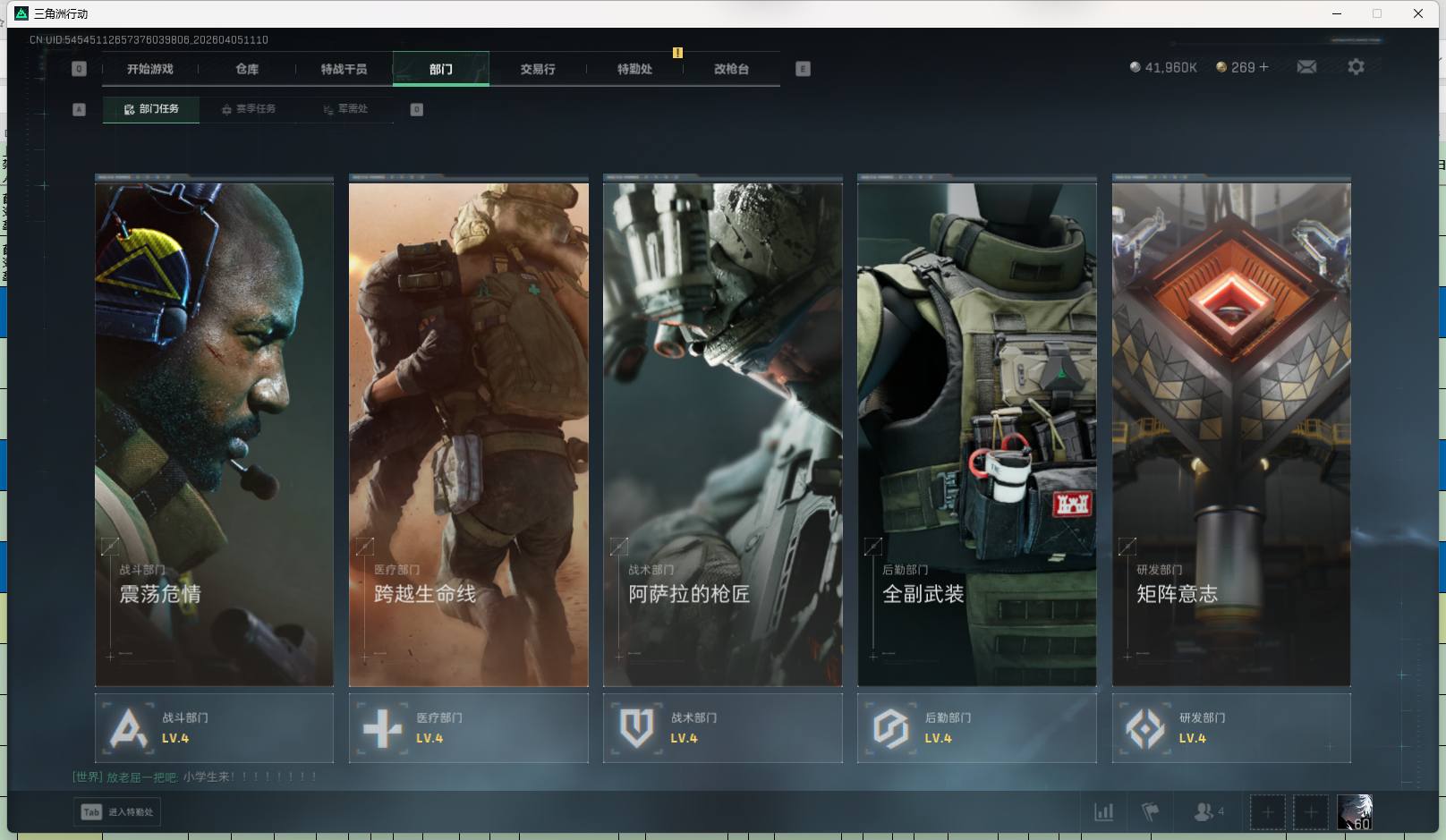Click the 战斗部门 emblem icon
Viewport: 1446px width, 840px height.
(128, 728)
